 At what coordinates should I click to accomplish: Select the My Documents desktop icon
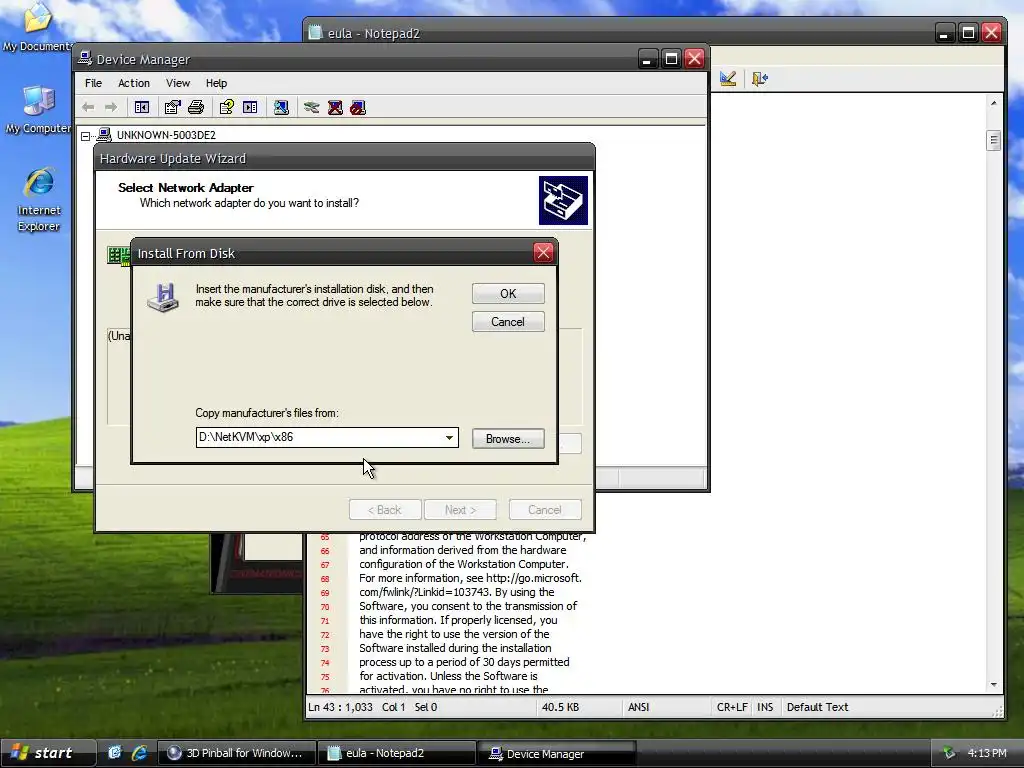click(37, 27)
